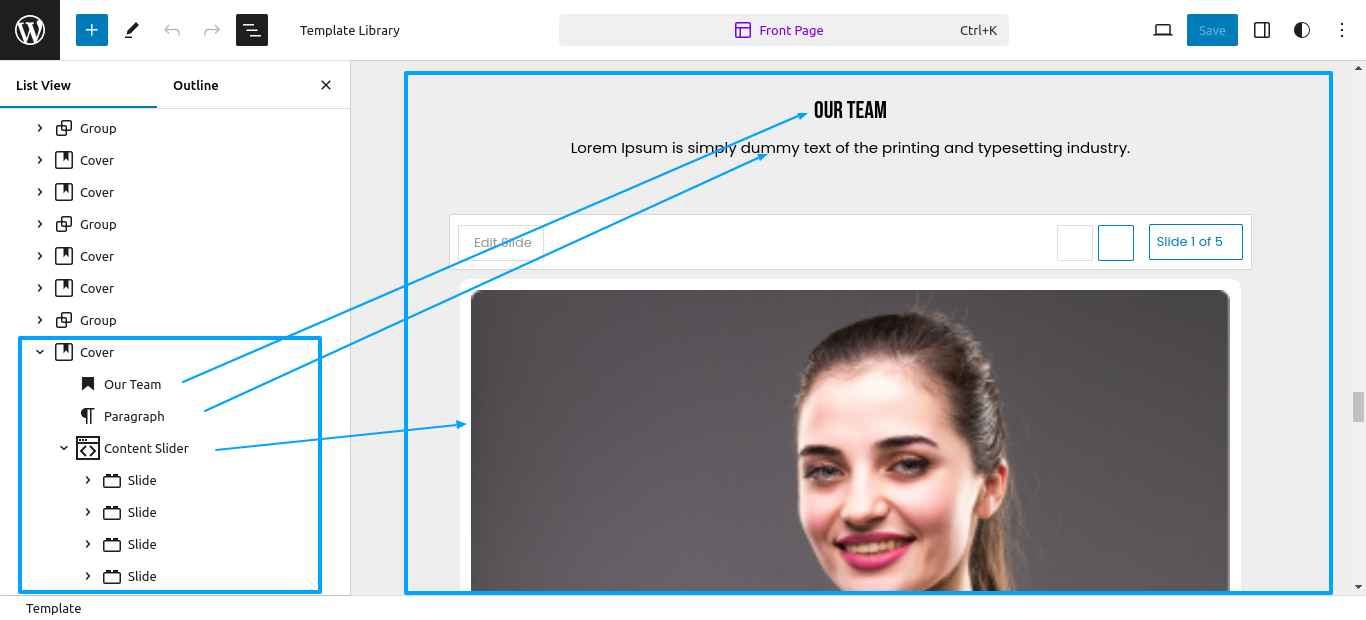Select the pencil Tools icon

[x=132, y=30]
